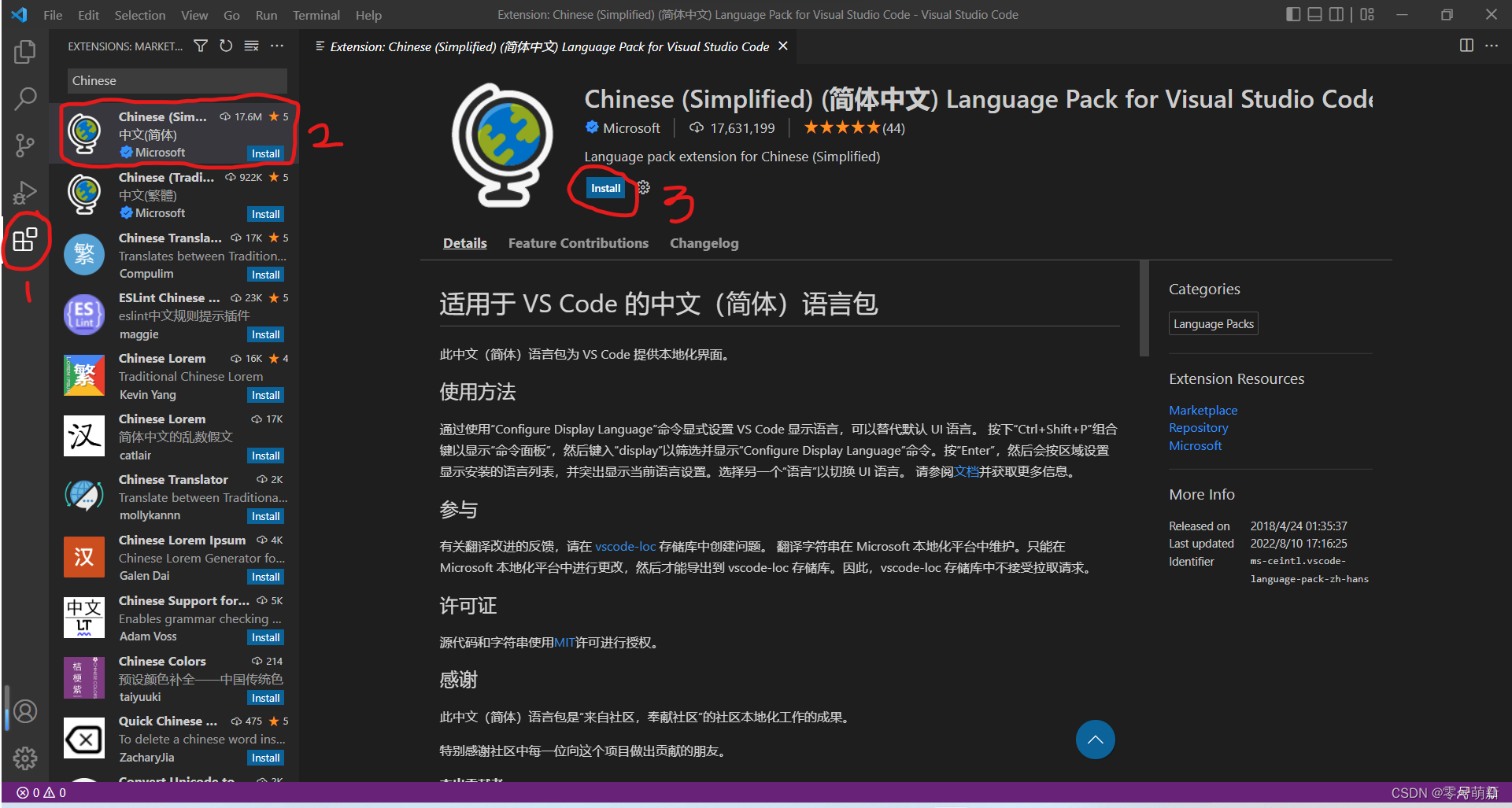This screenshot has height=808, width=1512.
Task: Install Quick Chinese by ZacharyJia
Action: 265,758
